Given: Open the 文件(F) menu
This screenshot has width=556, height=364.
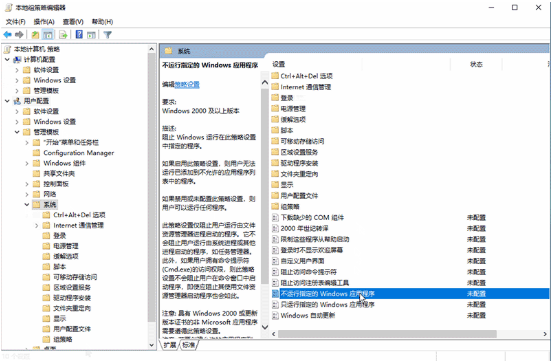Looking at the screenshot, I should coord(15,22).
